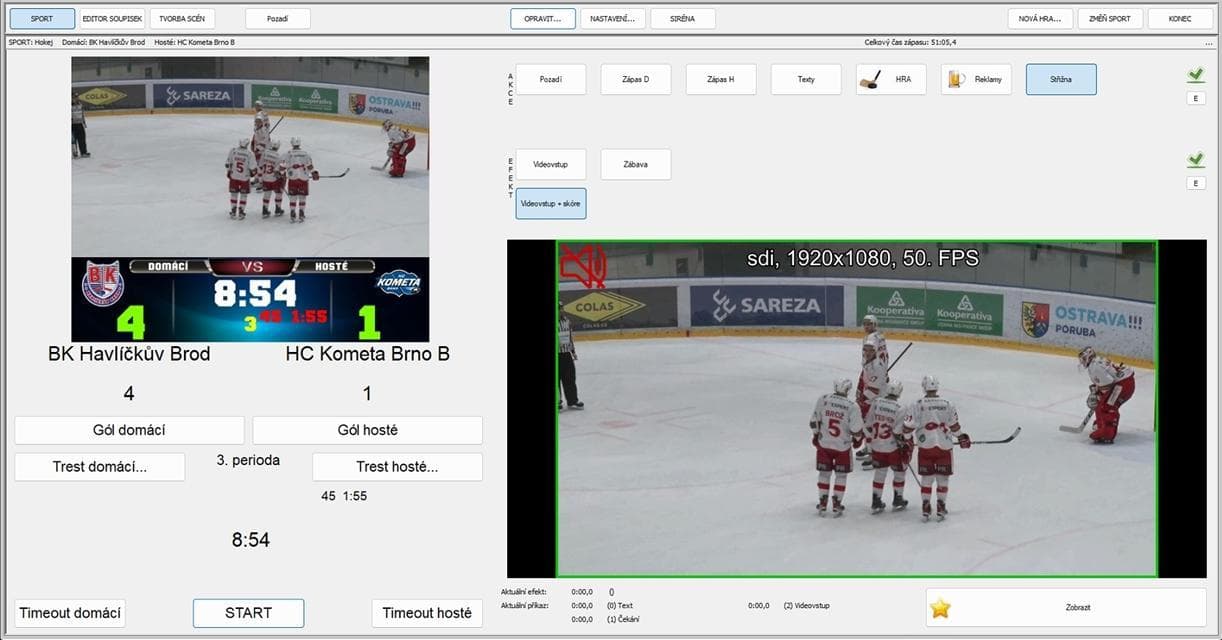This screenshot has width=1222, height=640.
Task: Click the Aktuální příkaz label
Action: pyautogui.click(x=526, y=605)
